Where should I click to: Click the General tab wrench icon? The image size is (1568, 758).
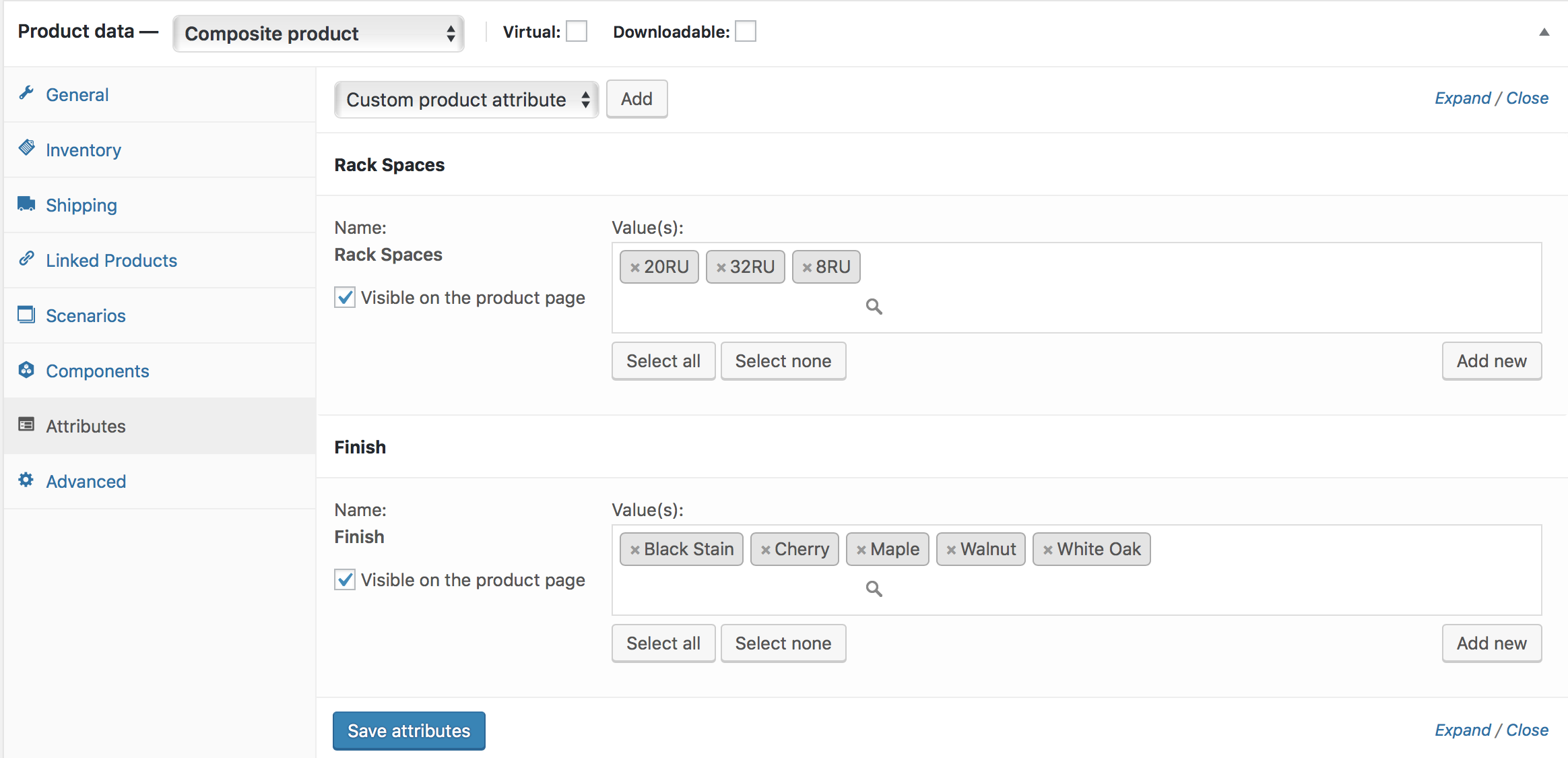(26, 93)
